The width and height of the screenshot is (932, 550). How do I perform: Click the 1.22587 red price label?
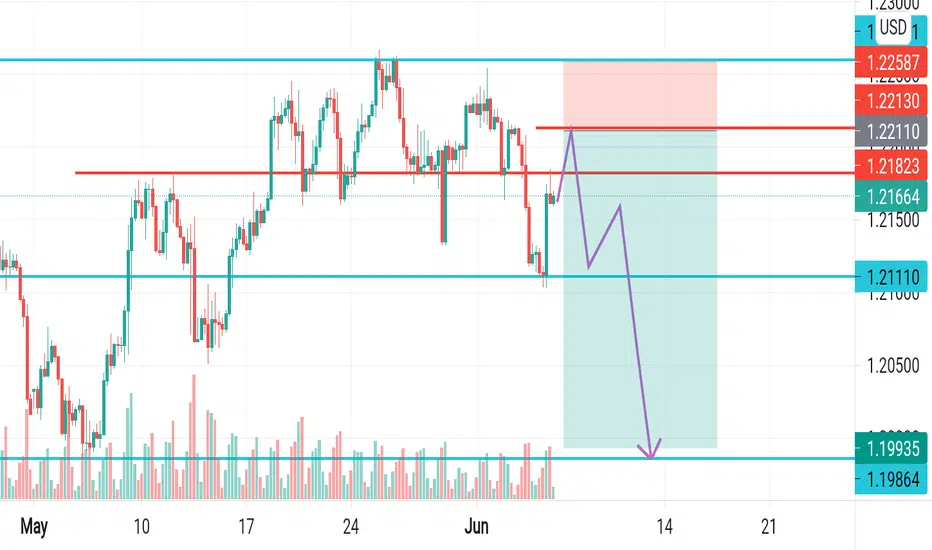coord(891,62)
